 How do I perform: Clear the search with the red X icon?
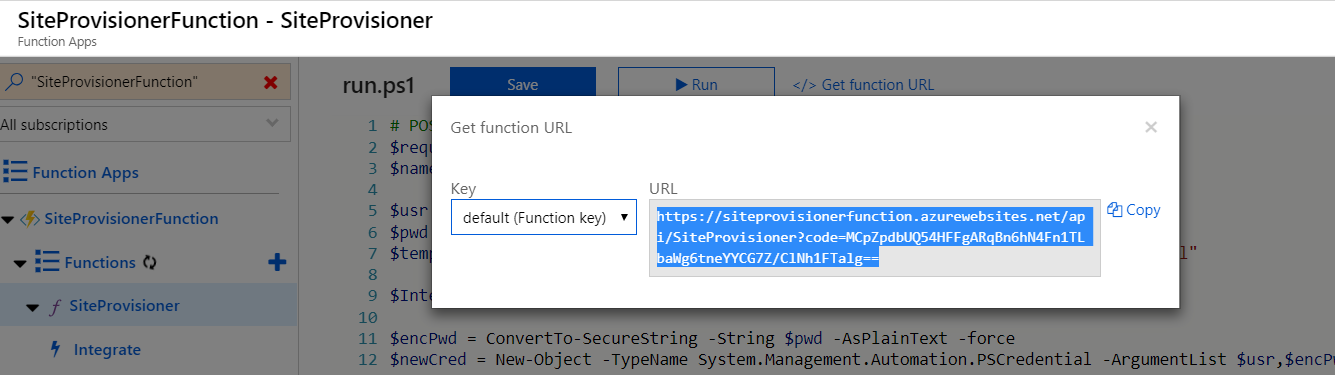point(270,82)
